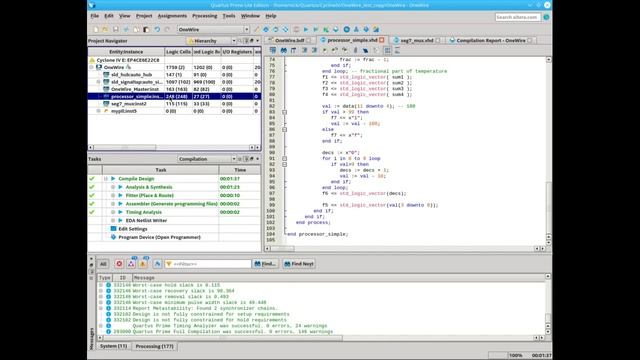This screenshot has height=360, width=640.
Task: Expand the Fitter (Place & Route) task
Action: coord(113,196)
